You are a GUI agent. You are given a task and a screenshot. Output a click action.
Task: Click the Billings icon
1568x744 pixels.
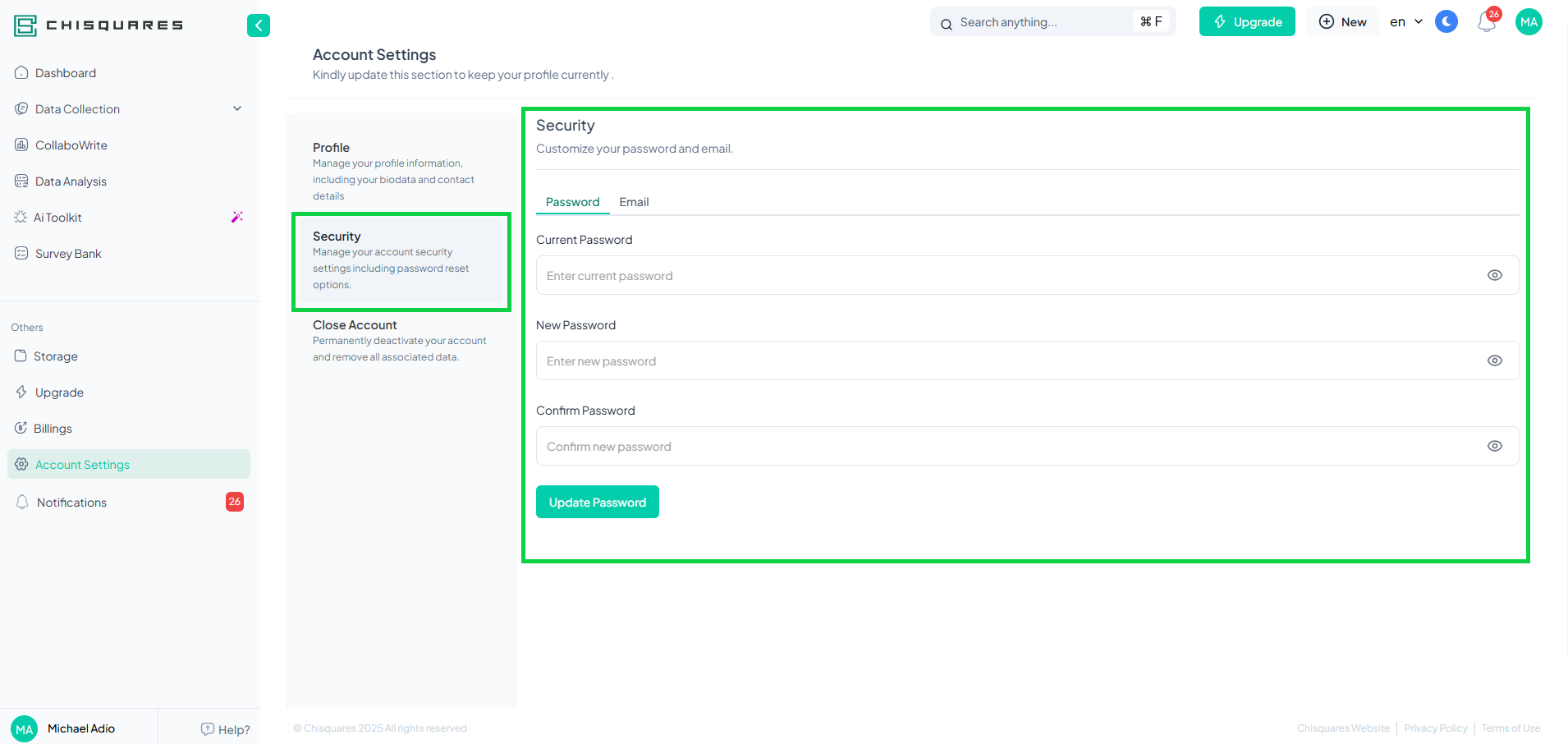pos(21,428)
